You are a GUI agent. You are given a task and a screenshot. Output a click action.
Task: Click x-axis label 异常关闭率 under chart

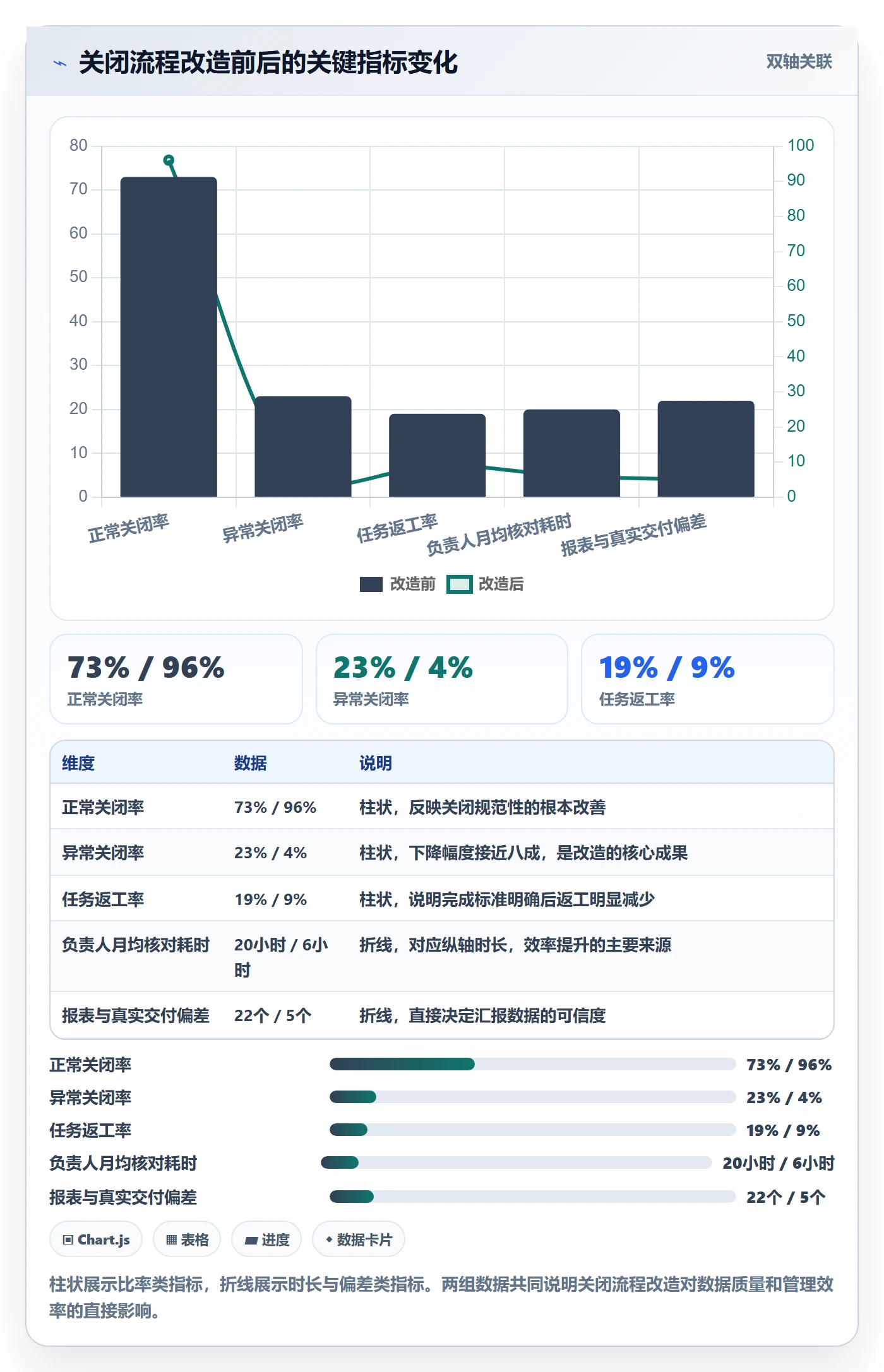(263, 529)
